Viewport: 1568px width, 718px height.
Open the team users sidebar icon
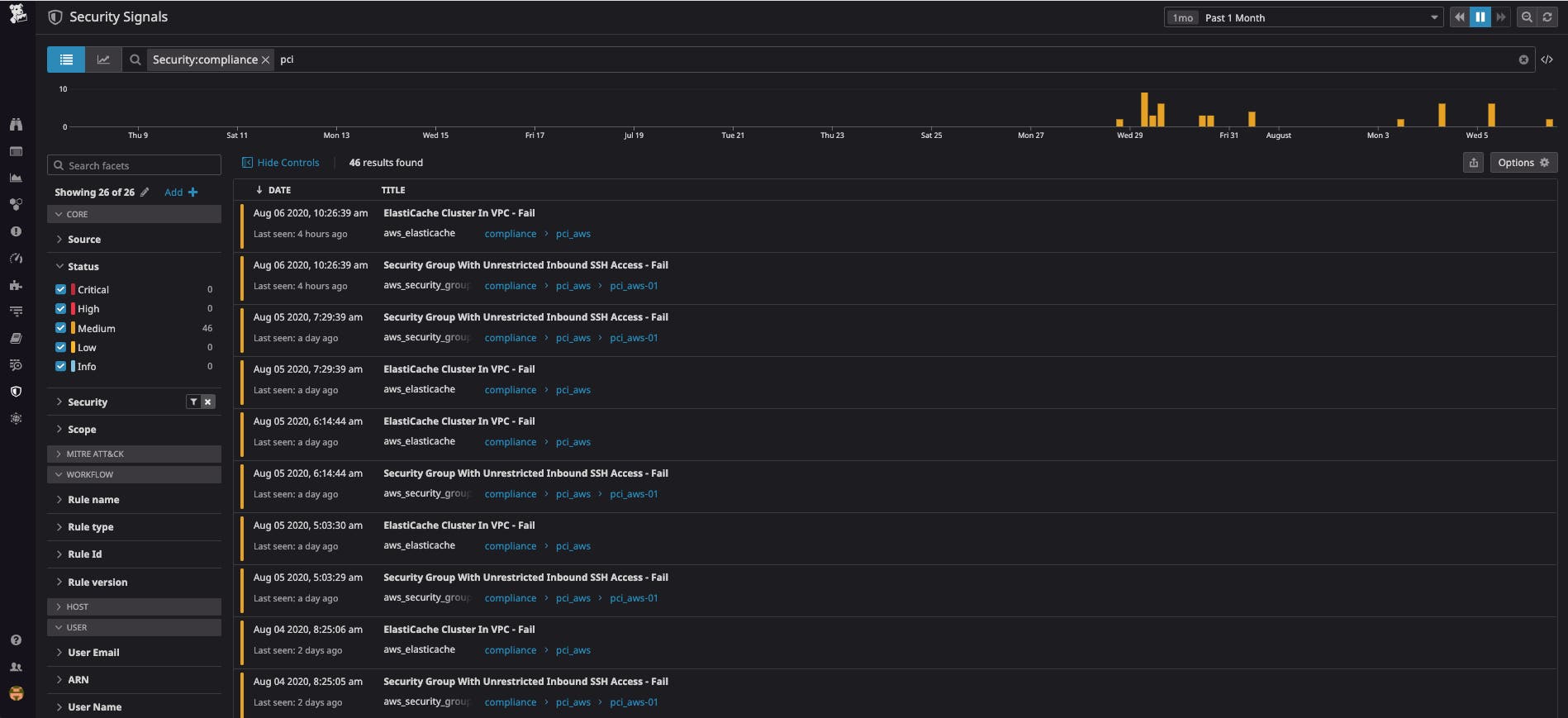coord(16,667)
